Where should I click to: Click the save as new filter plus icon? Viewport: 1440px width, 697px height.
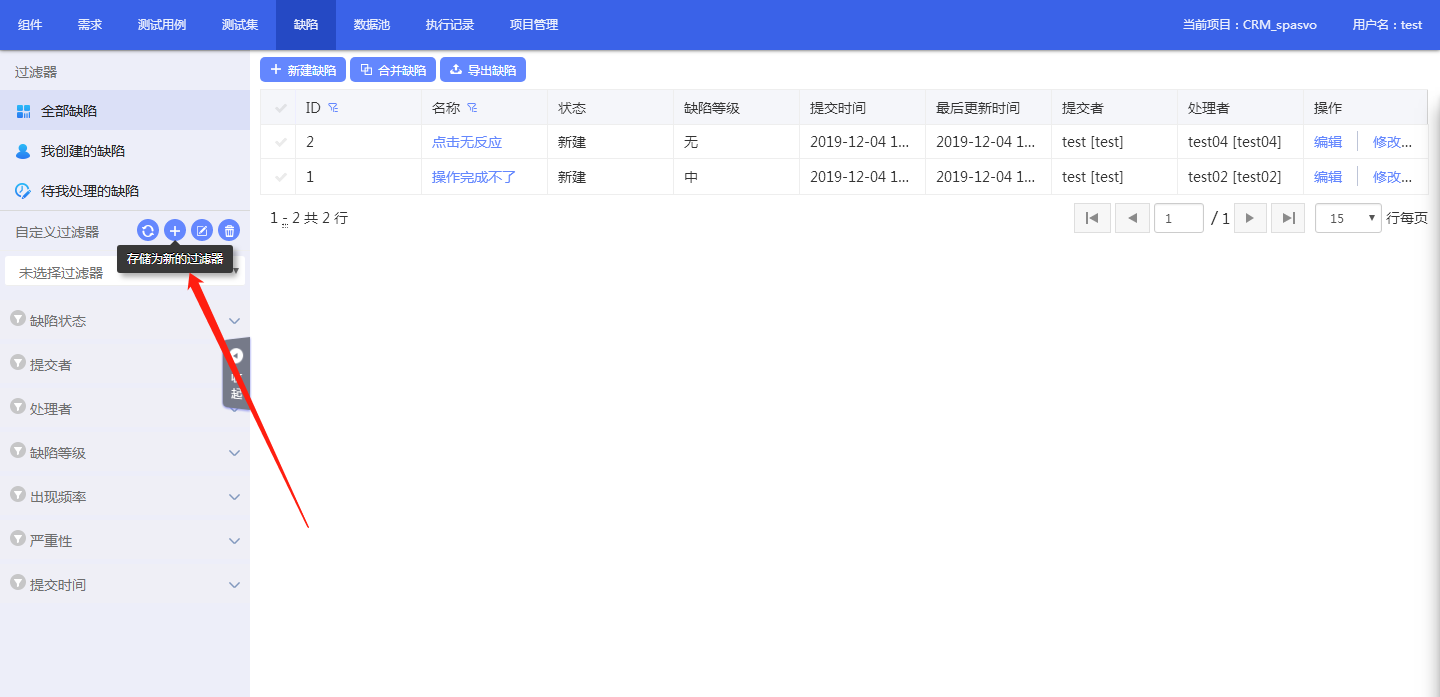(175, 231)
